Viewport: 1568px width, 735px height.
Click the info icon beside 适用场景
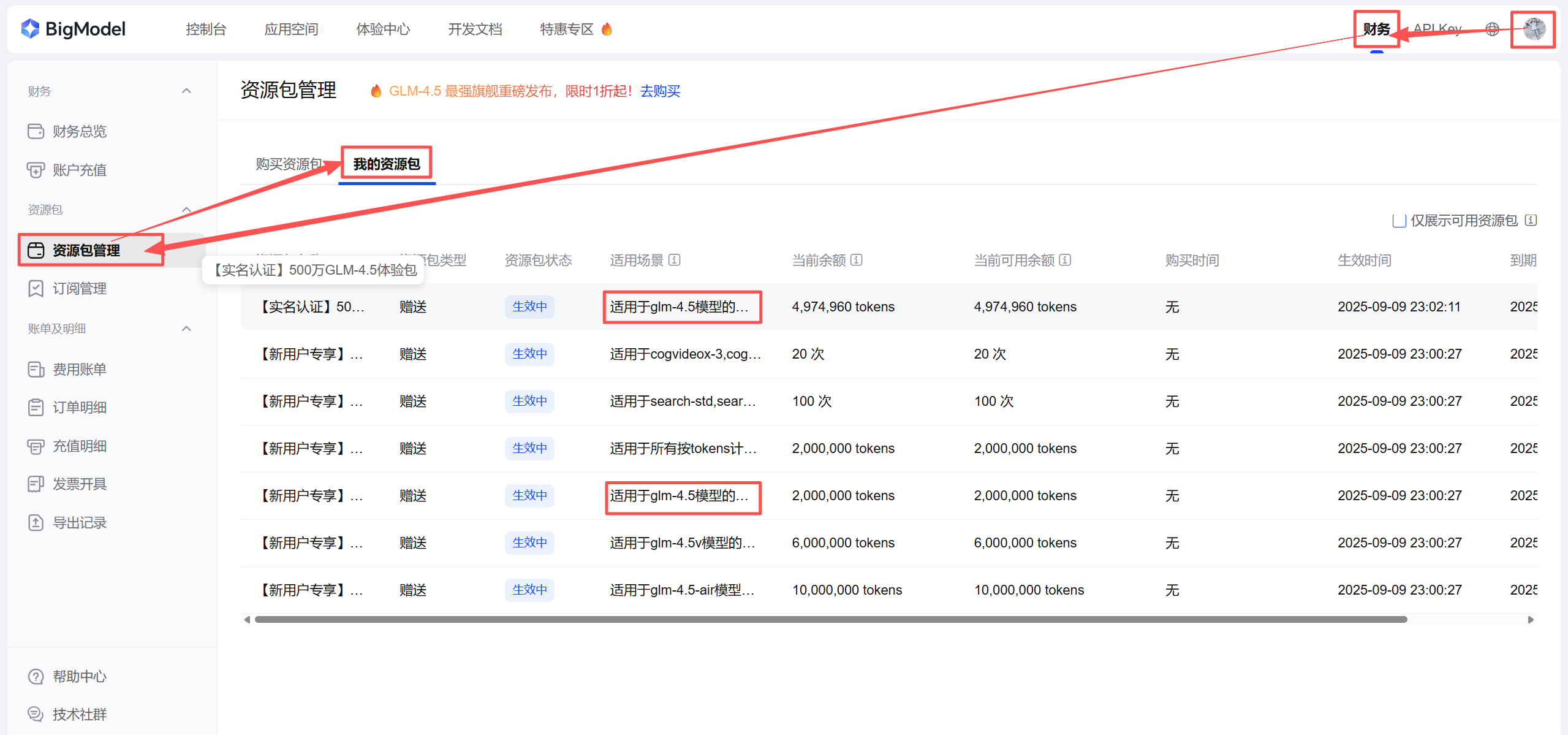click(x=675, y=260)
